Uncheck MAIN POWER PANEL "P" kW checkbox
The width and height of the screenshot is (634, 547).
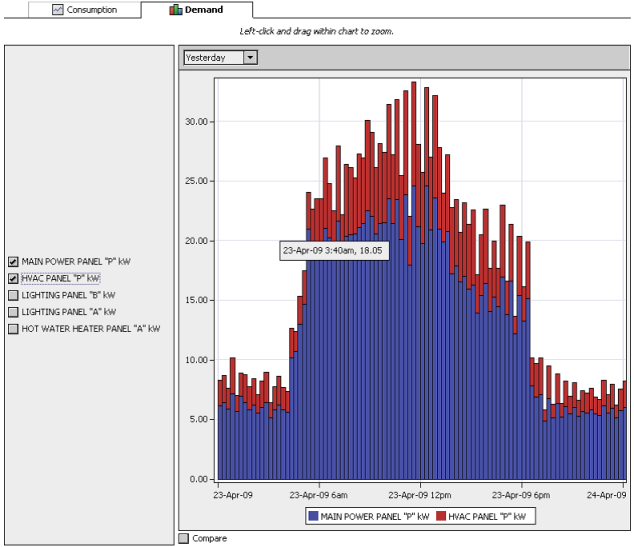point(13,262)
